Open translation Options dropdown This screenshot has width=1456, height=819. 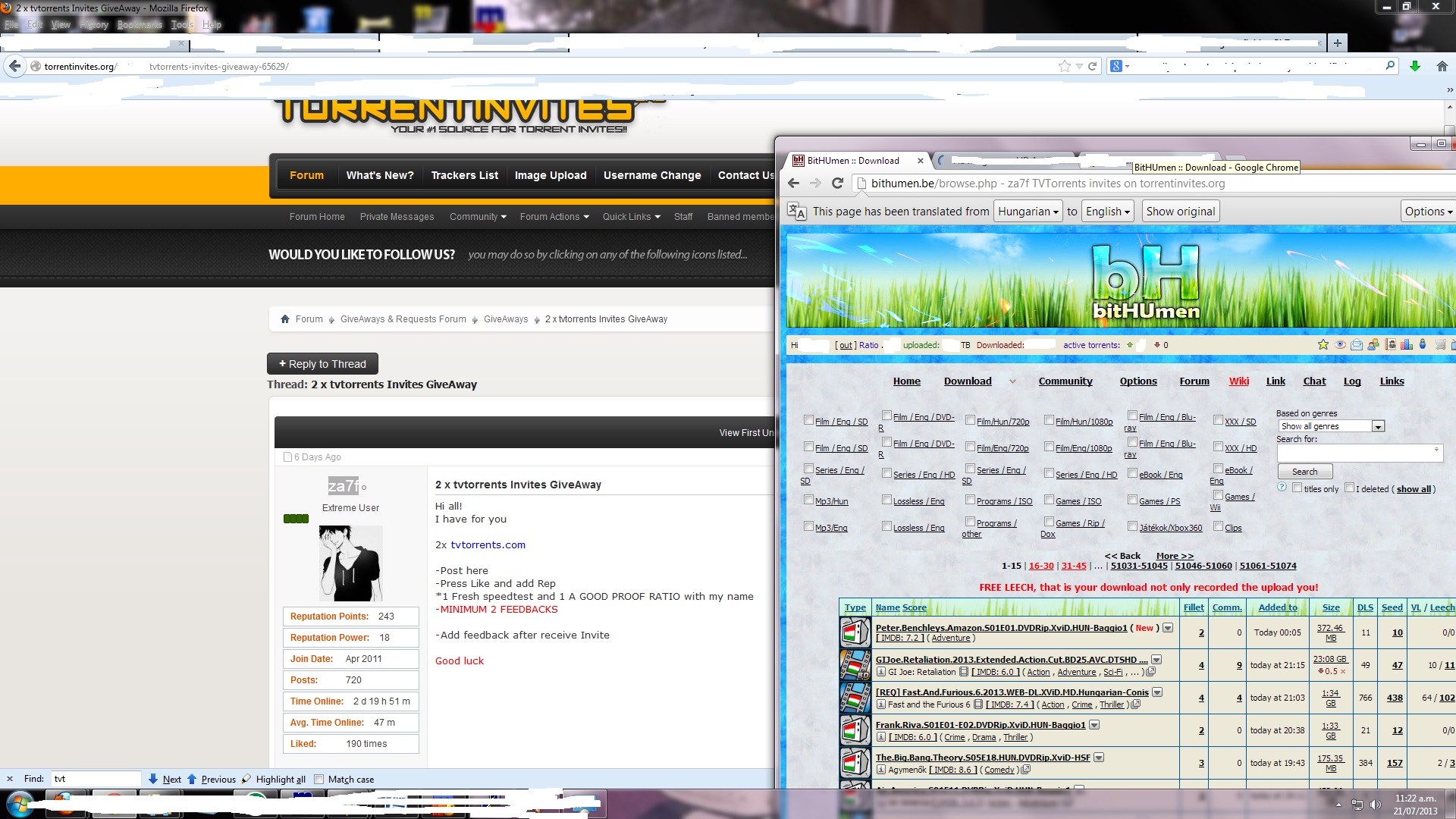pos(1428,212)
